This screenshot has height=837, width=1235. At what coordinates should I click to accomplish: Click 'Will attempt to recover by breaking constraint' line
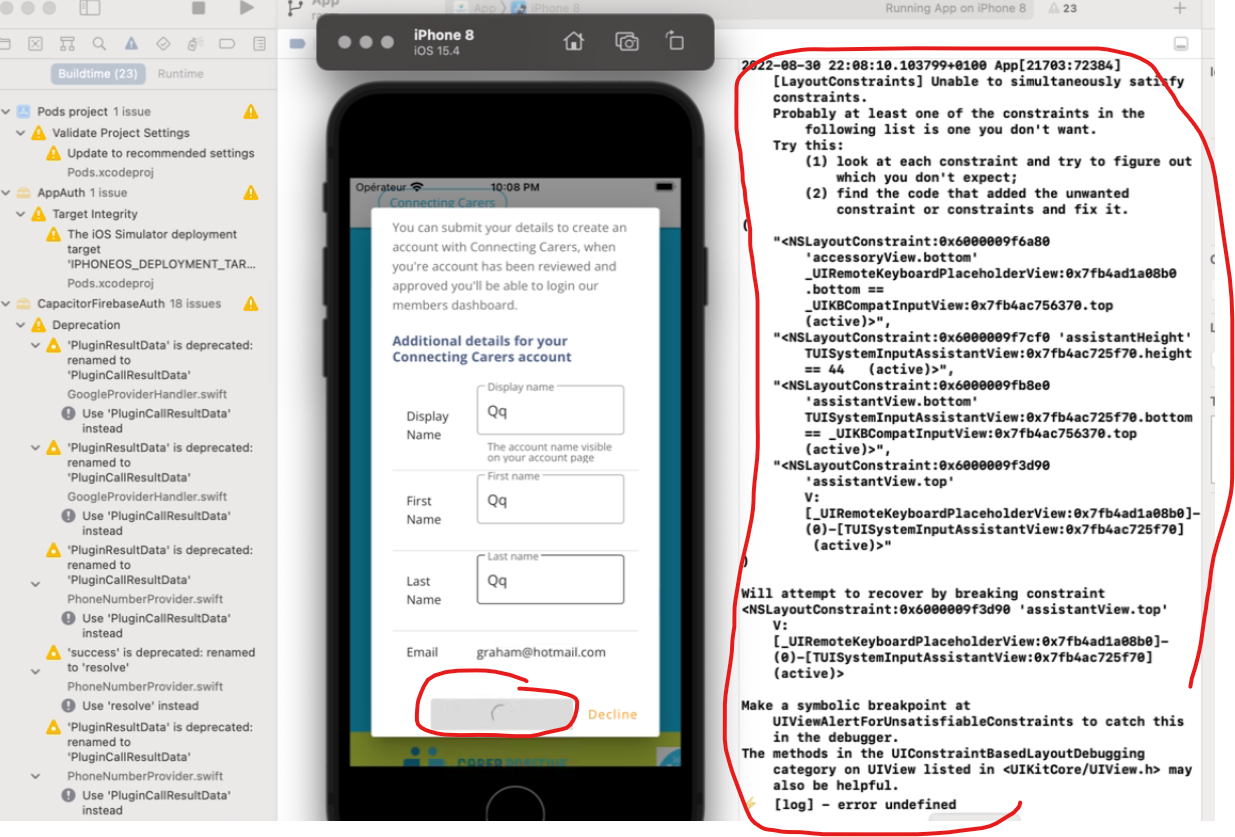(923, 593)
